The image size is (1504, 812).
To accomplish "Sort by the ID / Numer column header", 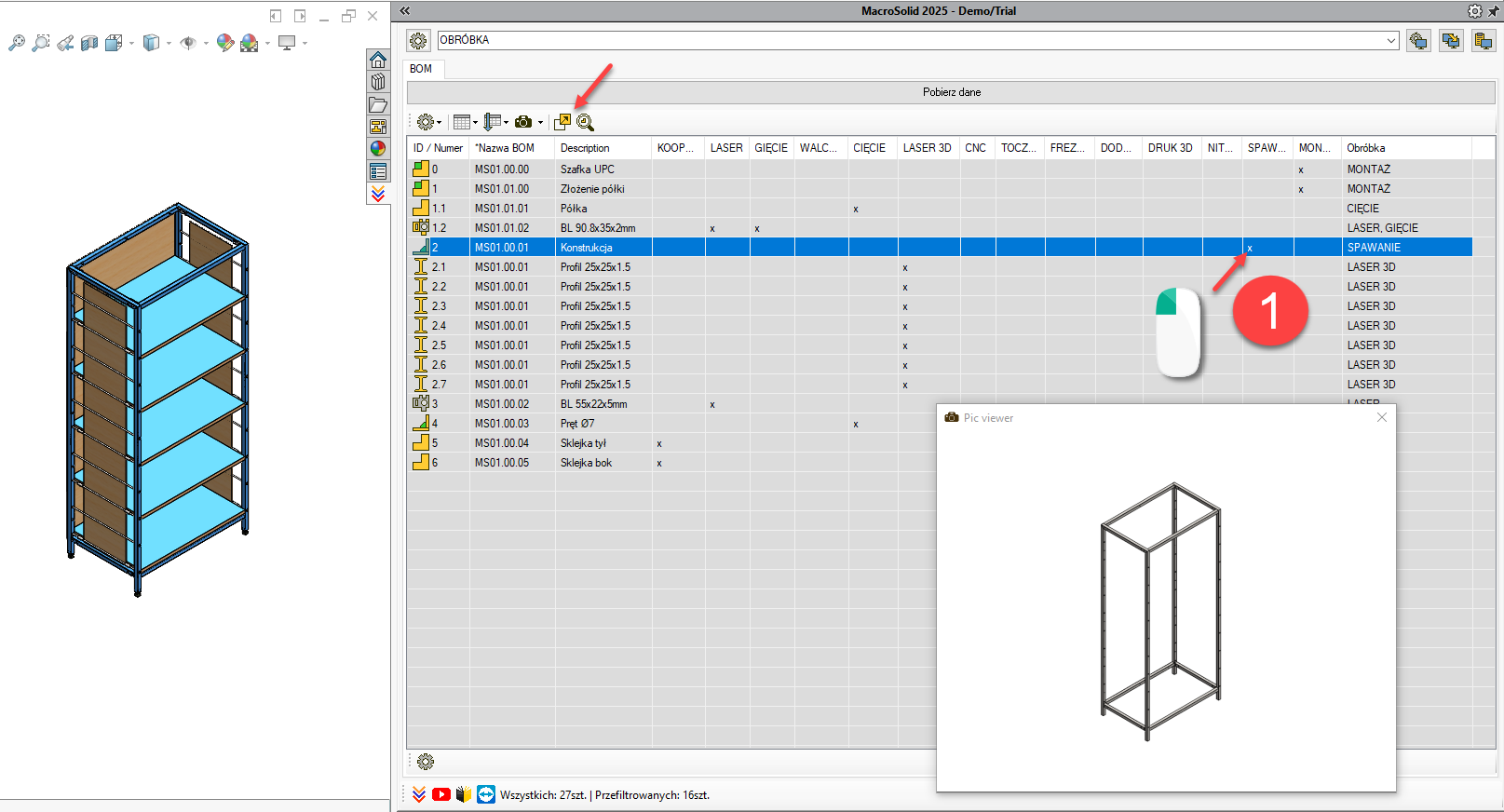I will (438, 148).
